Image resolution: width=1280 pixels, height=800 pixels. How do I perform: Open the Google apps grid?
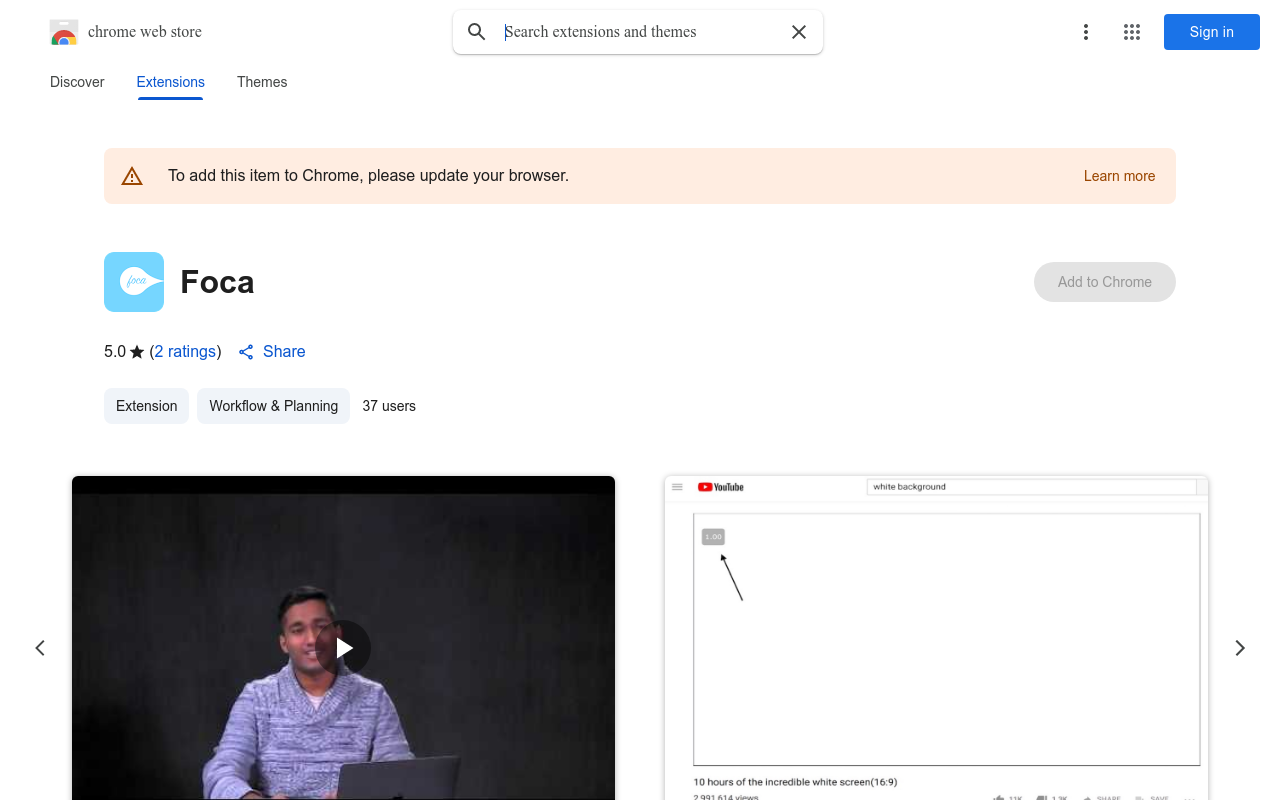[1132, 32]
